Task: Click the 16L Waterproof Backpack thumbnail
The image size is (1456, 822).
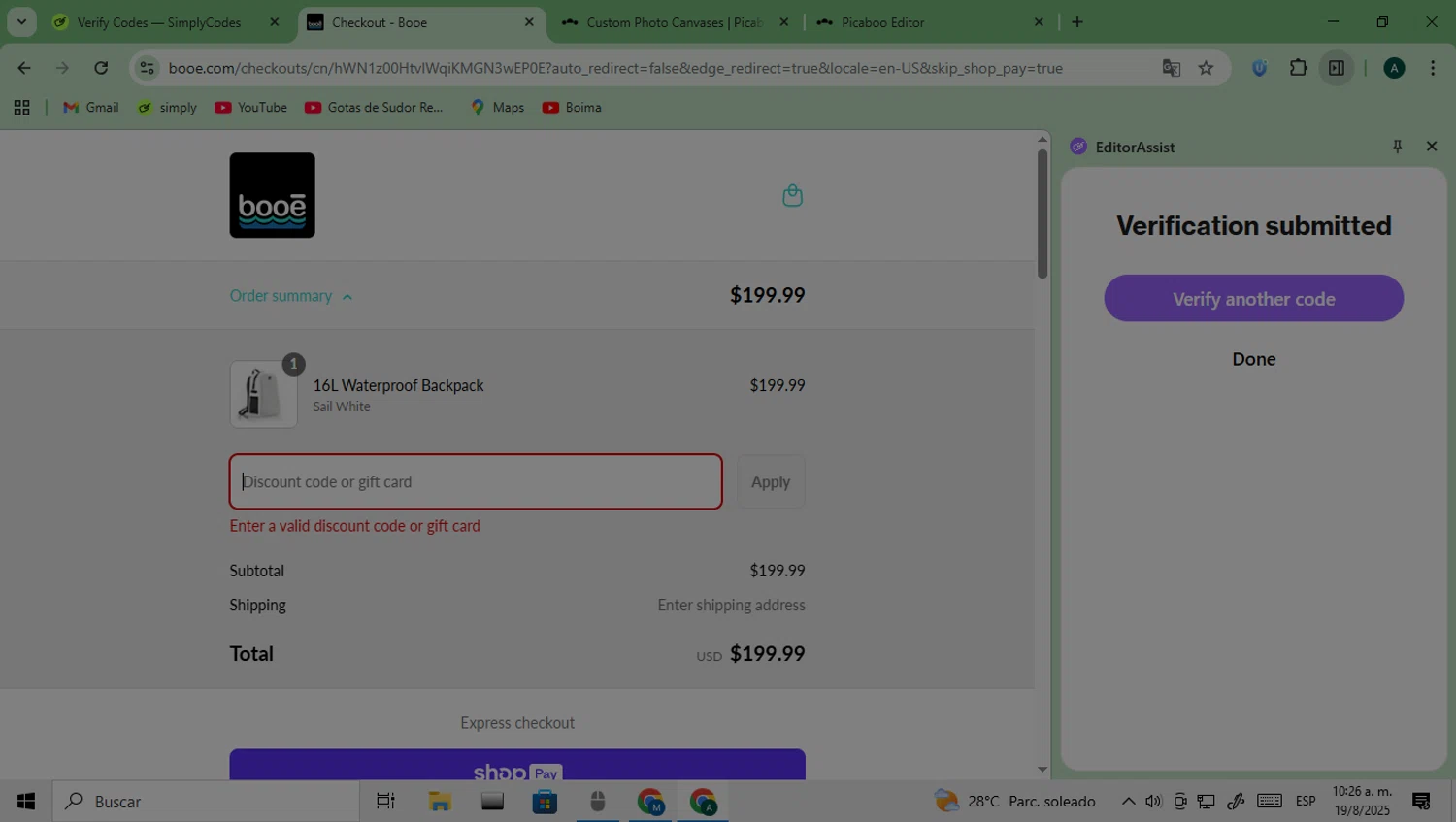Action: (x=263, y=394)
